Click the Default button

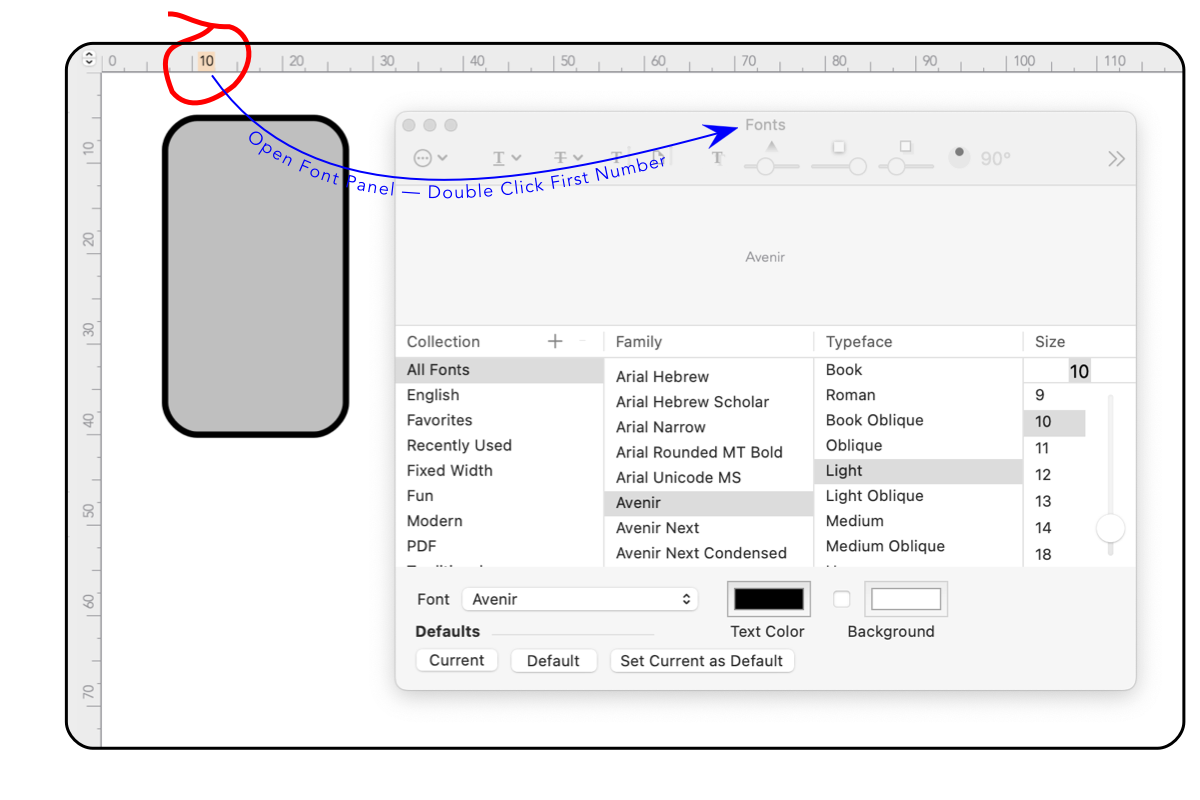click(x=553, y=661)
